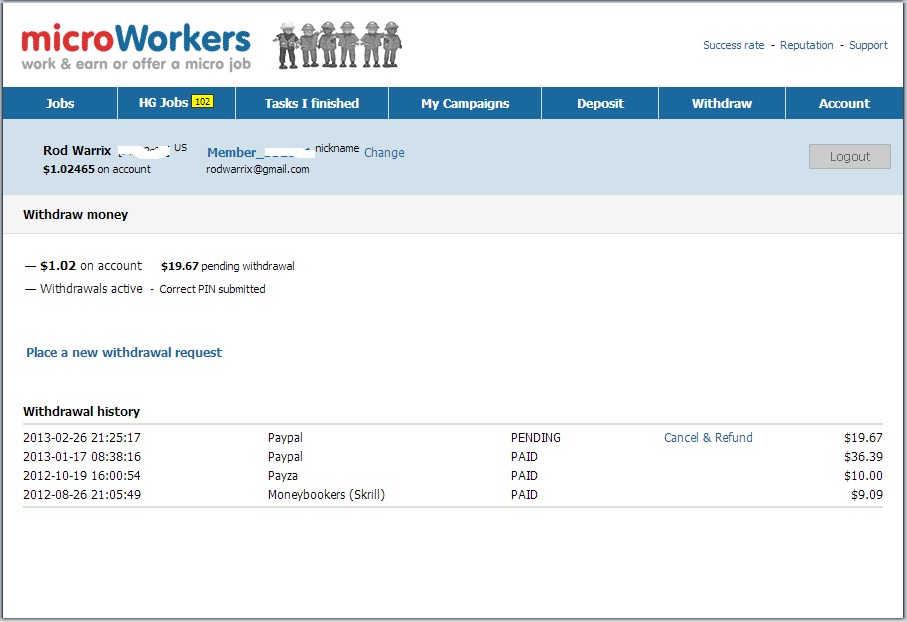Click PAID status in the Payza row

524,476
